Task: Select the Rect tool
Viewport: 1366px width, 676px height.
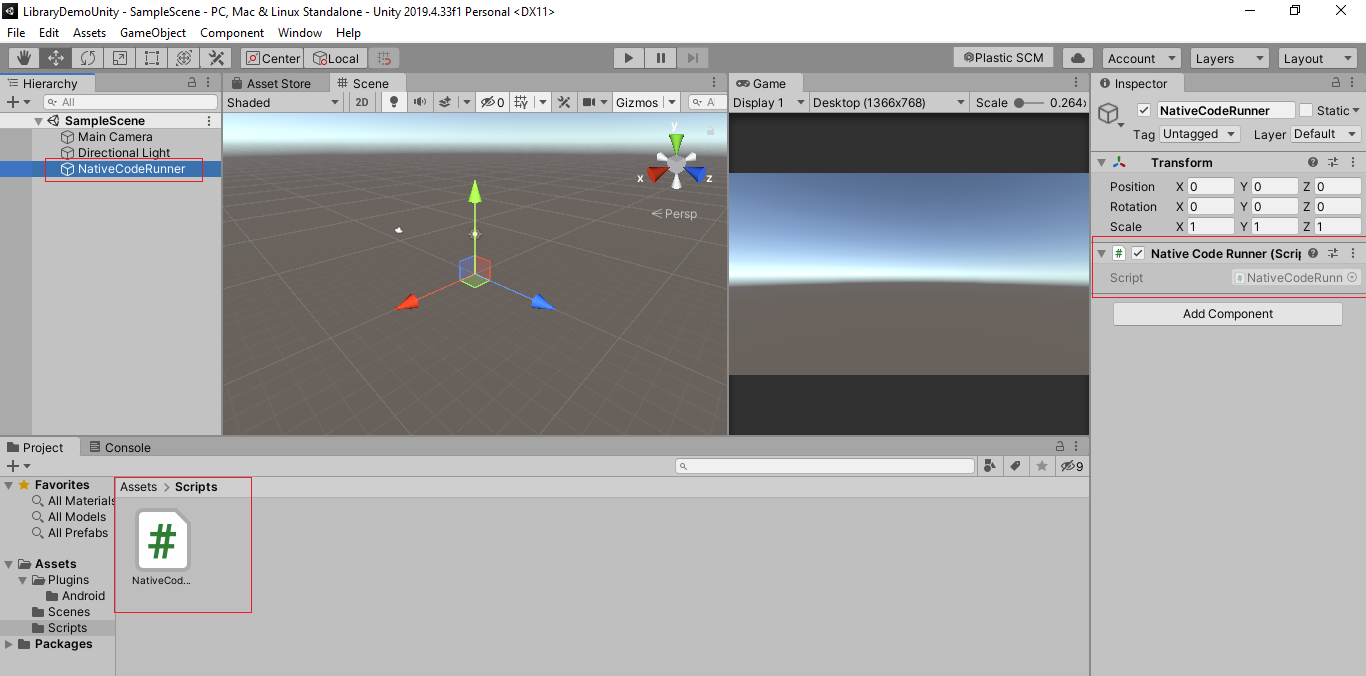Action: [151, 58]
